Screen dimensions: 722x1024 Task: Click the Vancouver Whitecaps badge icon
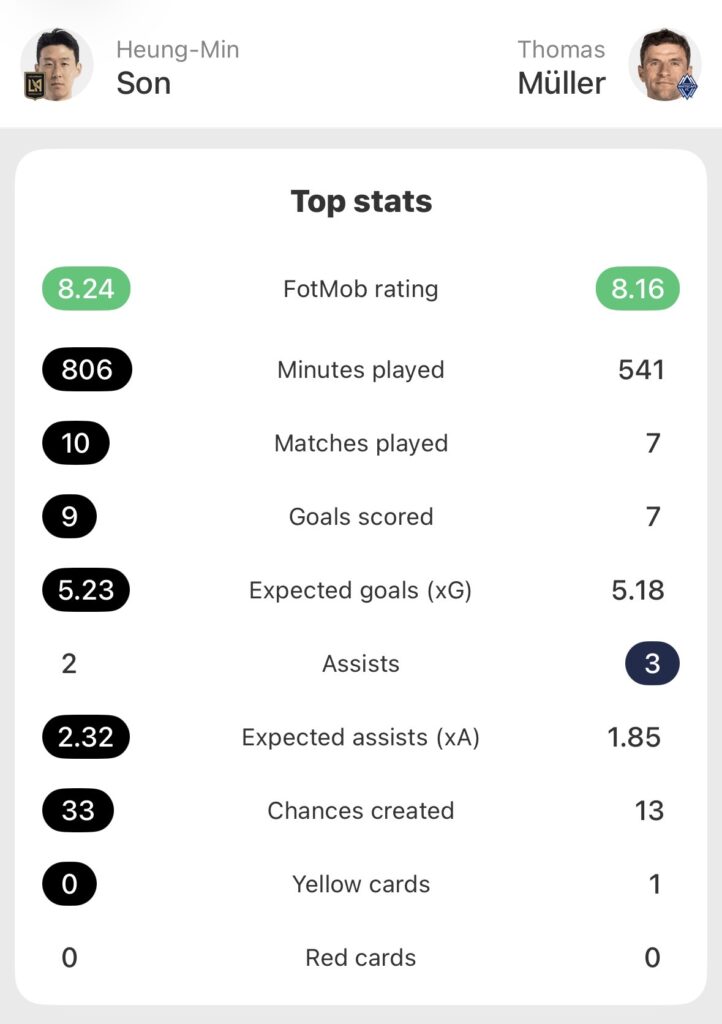[x=687, y=87]
